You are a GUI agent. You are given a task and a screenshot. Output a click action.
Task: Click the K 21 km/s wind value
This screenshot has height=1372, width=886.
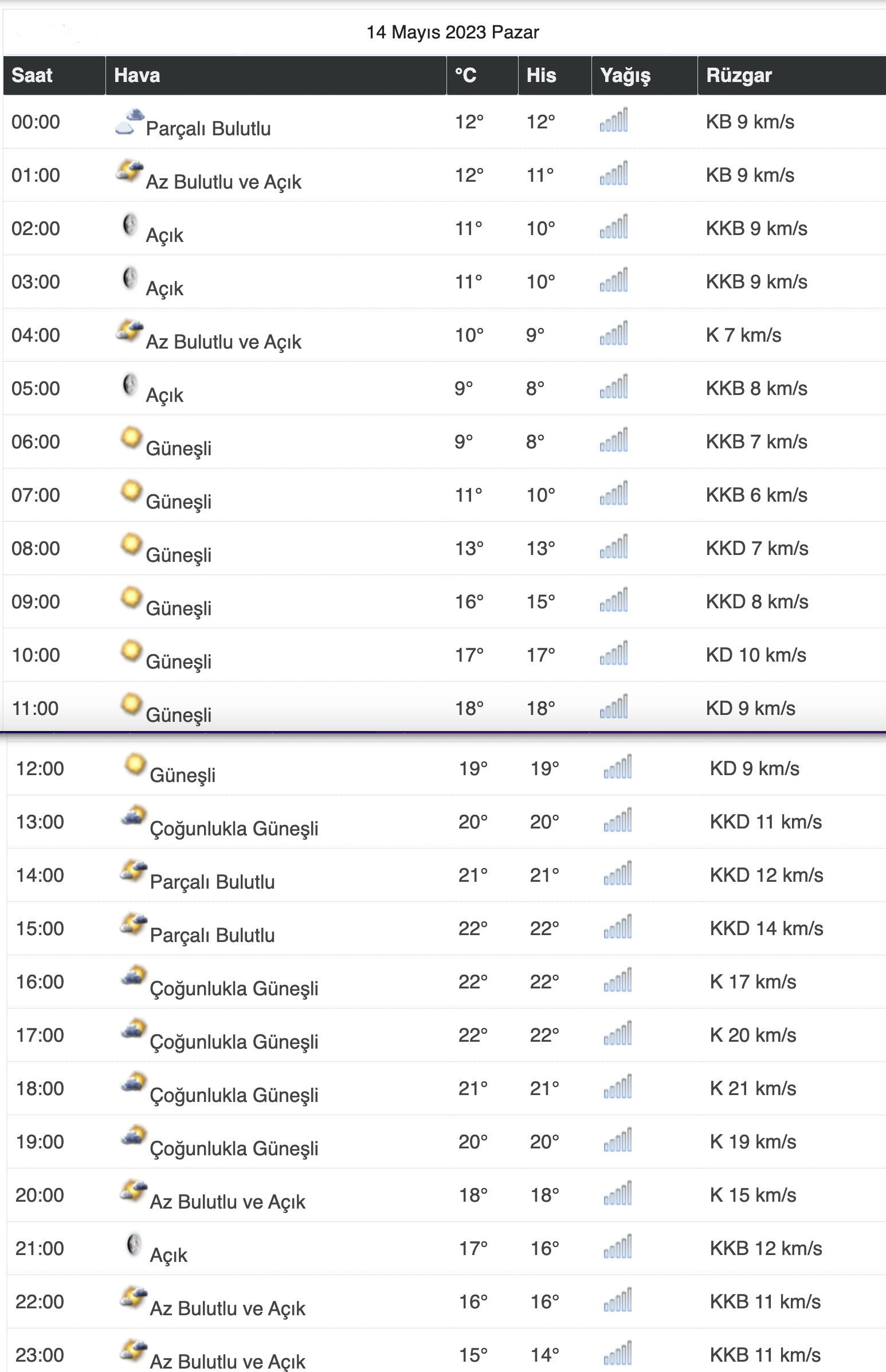pyautogui.click(x=752, y=1088)
